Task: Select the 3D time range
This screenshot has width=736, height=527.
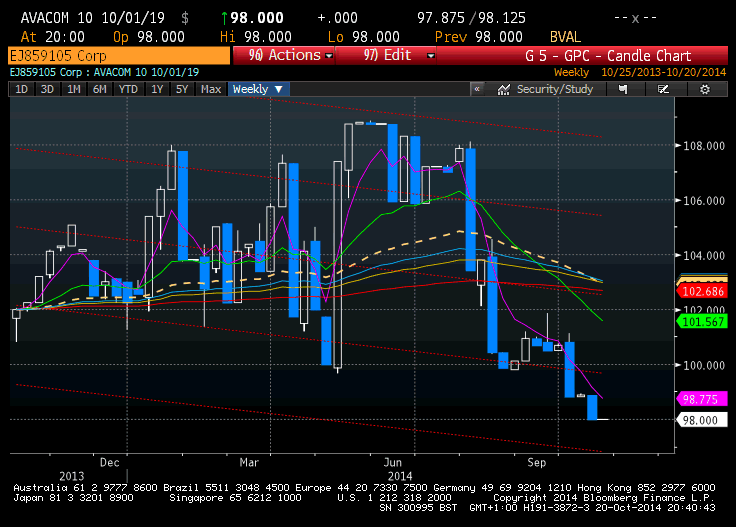Action: coord(47,89)
